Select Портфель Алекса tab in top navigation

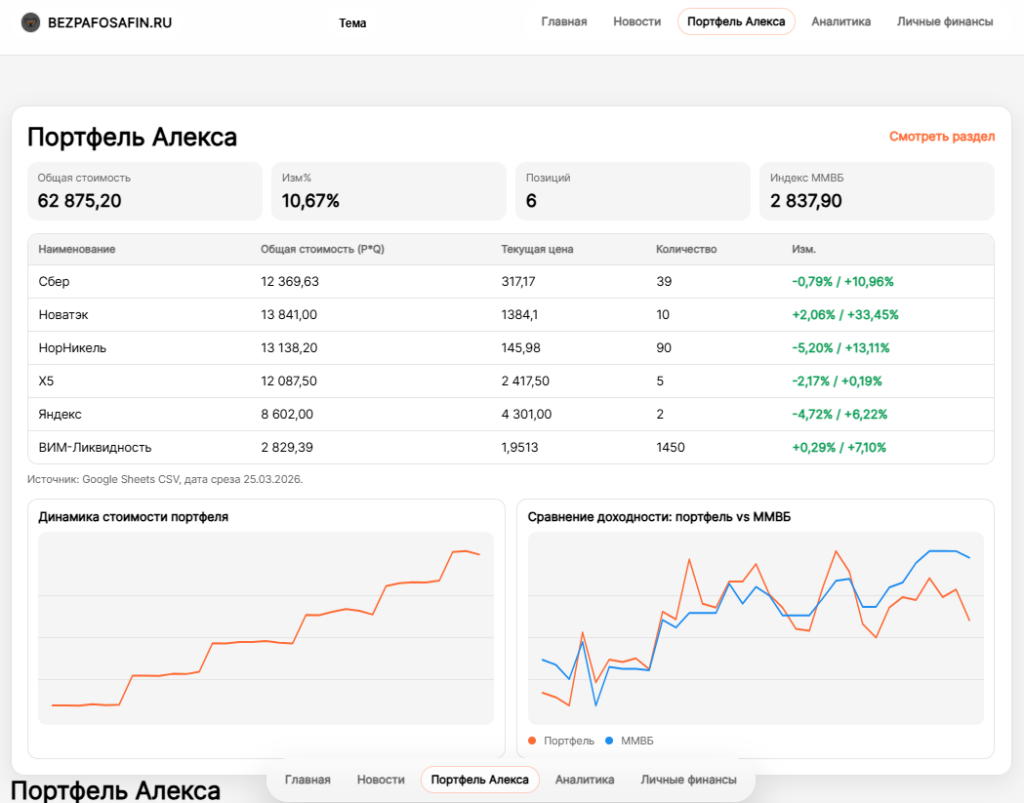[736, 22]
